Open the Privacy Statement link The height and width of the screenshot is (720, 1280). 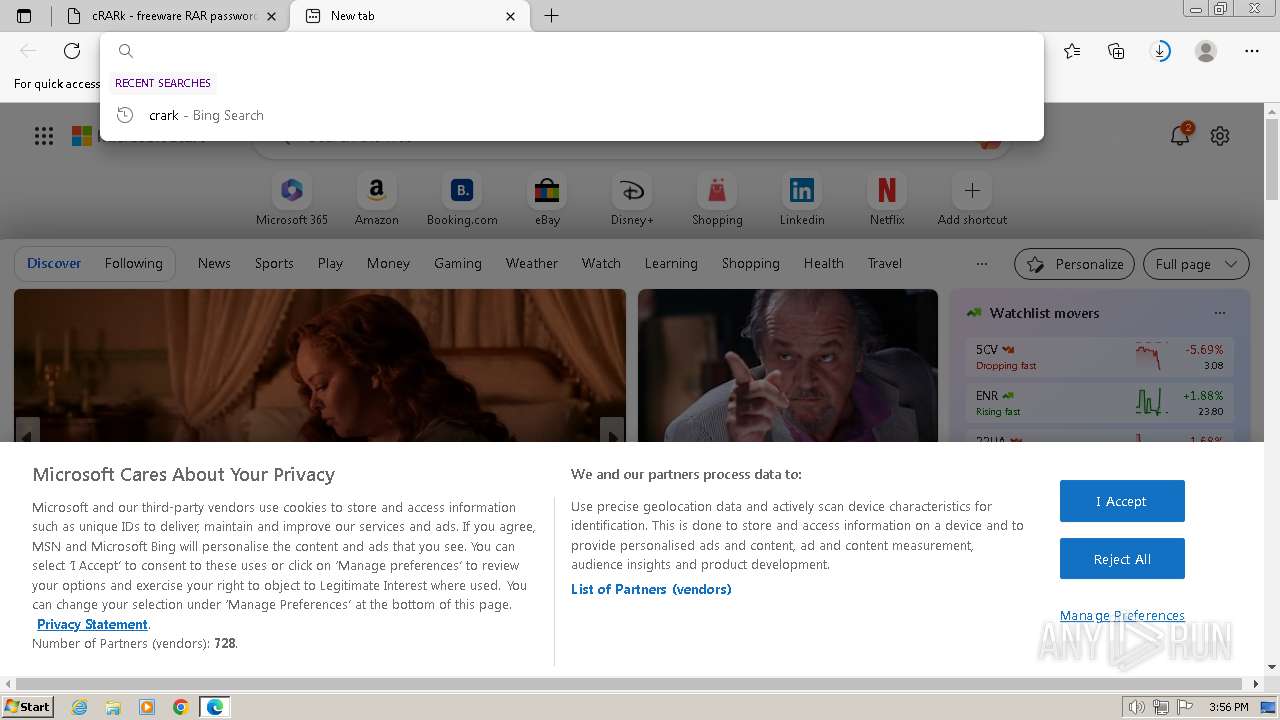pyautogui.click(x=92, y=624)
